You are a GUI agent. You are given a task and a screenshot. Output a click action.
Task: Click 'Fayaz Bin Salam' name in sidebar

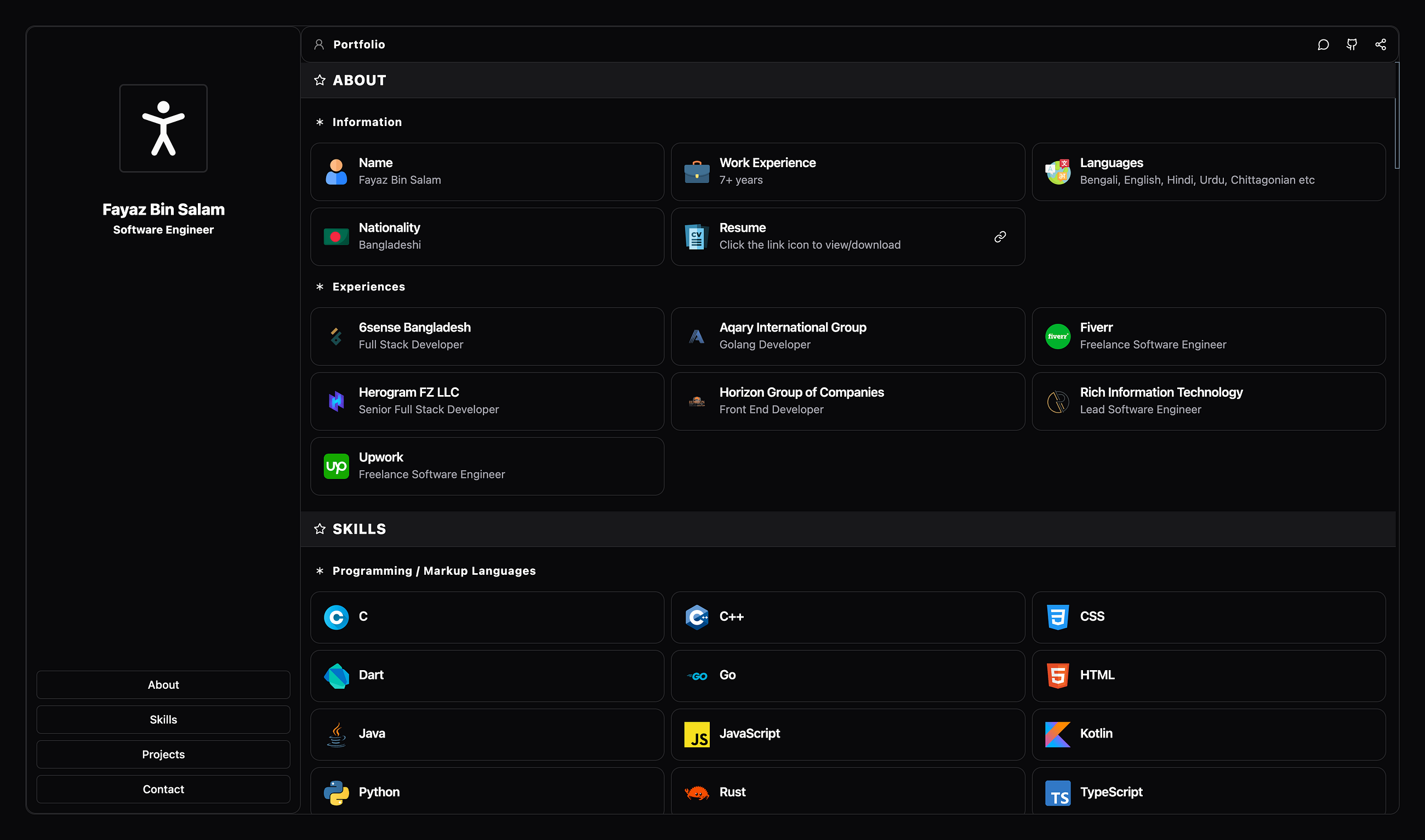[163, 209]
